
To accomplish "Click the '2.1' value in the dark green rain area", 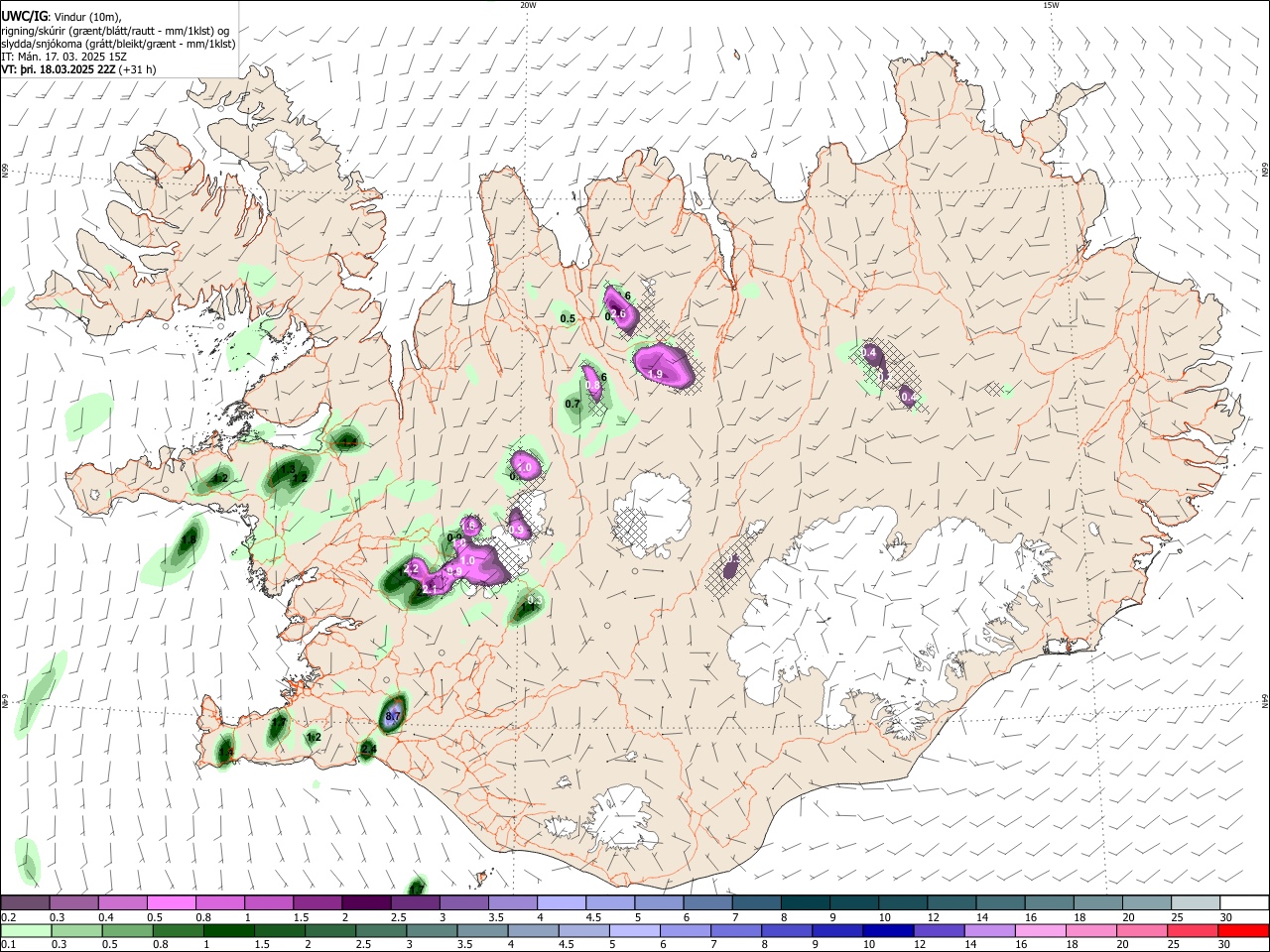I will tap(430, 589).
